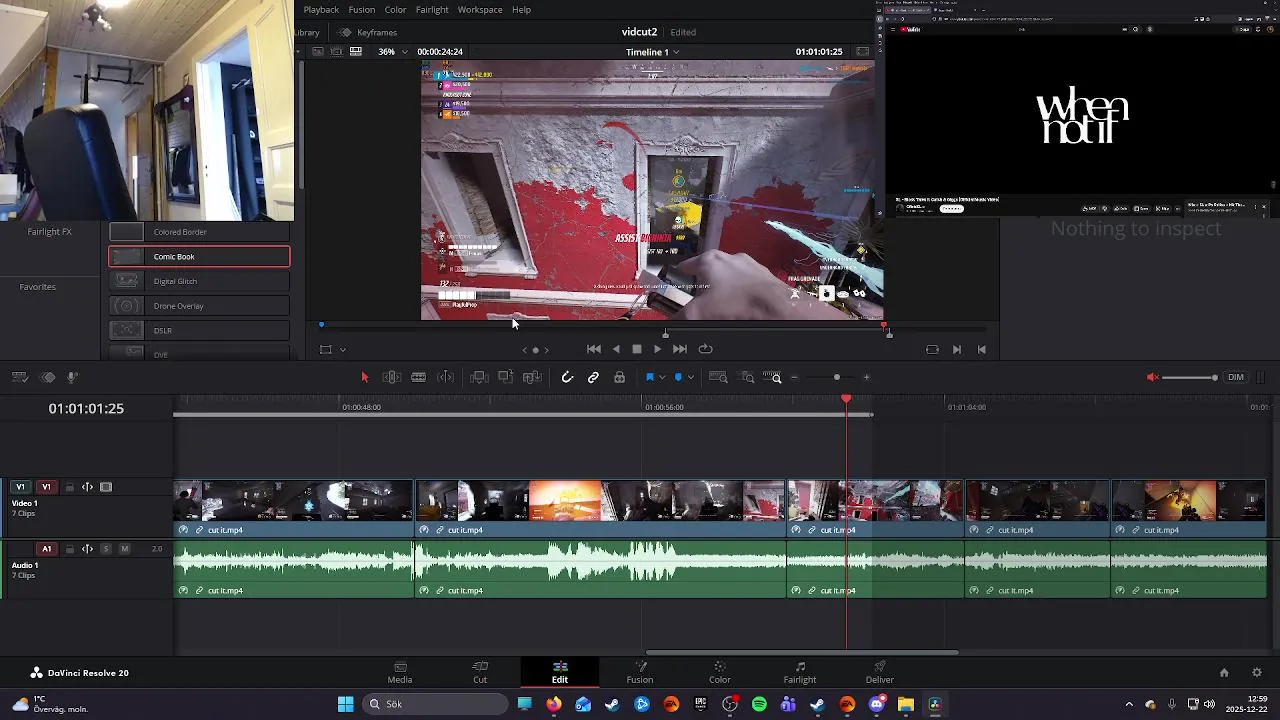Select the Colored Border effect
The height and width of the screenshot is (720, 1280).
[x=199, y=232]
